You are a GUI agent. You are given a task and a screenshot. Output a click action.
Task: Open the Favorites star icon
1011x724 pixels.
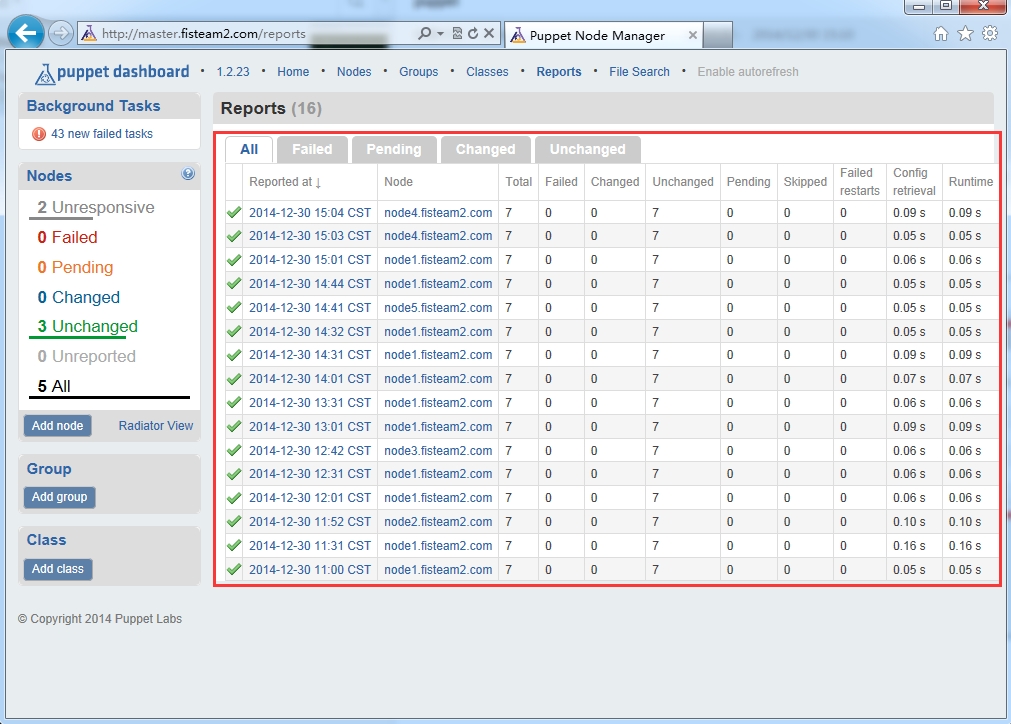963,32
